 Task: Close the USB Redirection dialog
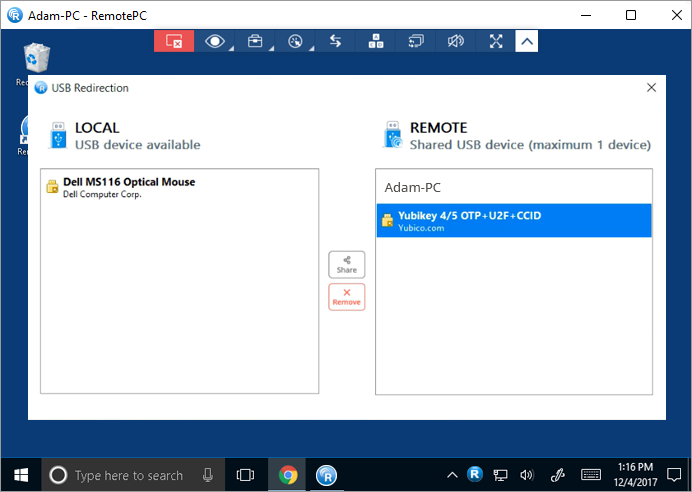coord(652,88)
